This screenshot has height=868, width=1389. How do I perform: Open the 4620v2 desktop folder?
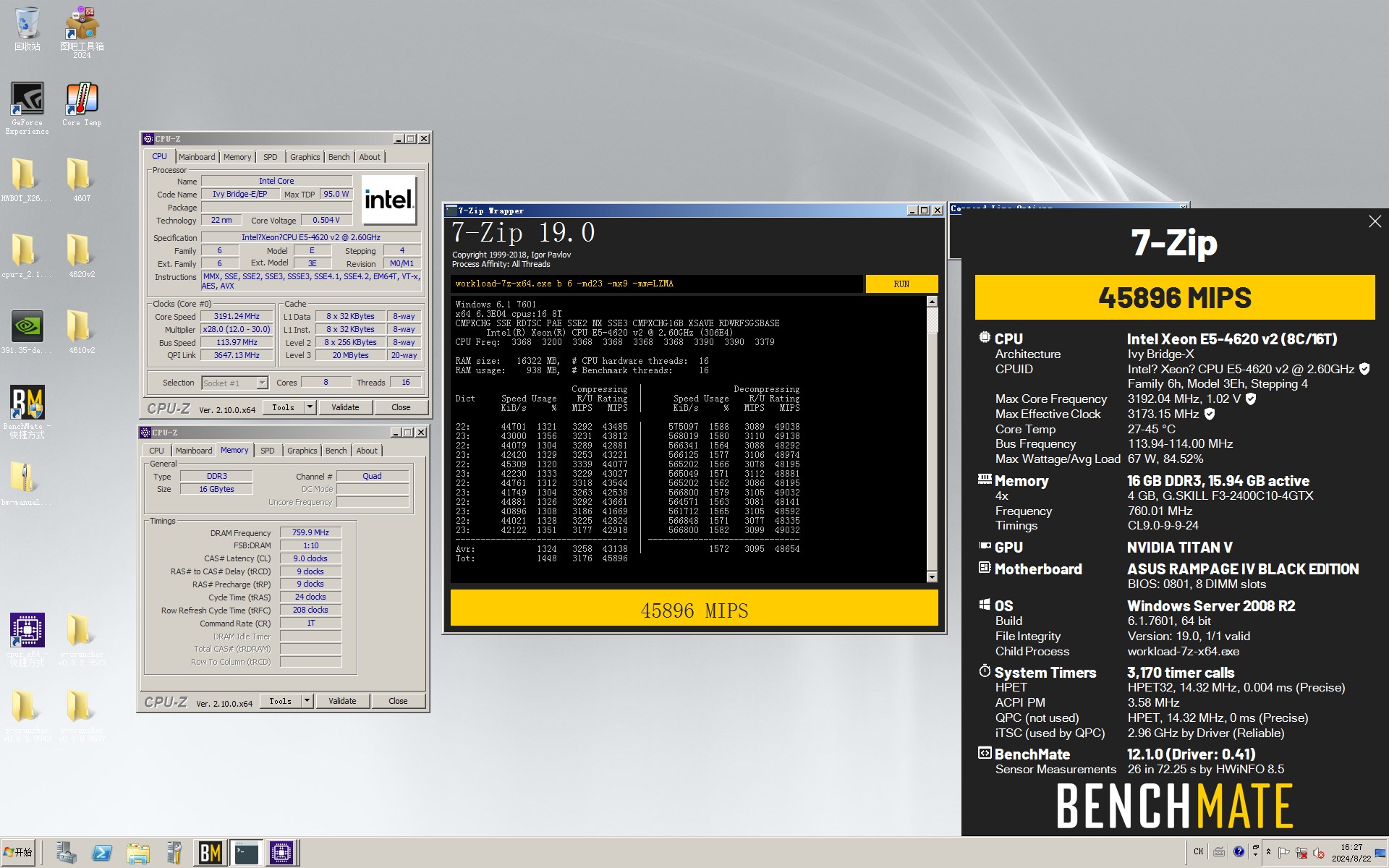click(81, 255)
